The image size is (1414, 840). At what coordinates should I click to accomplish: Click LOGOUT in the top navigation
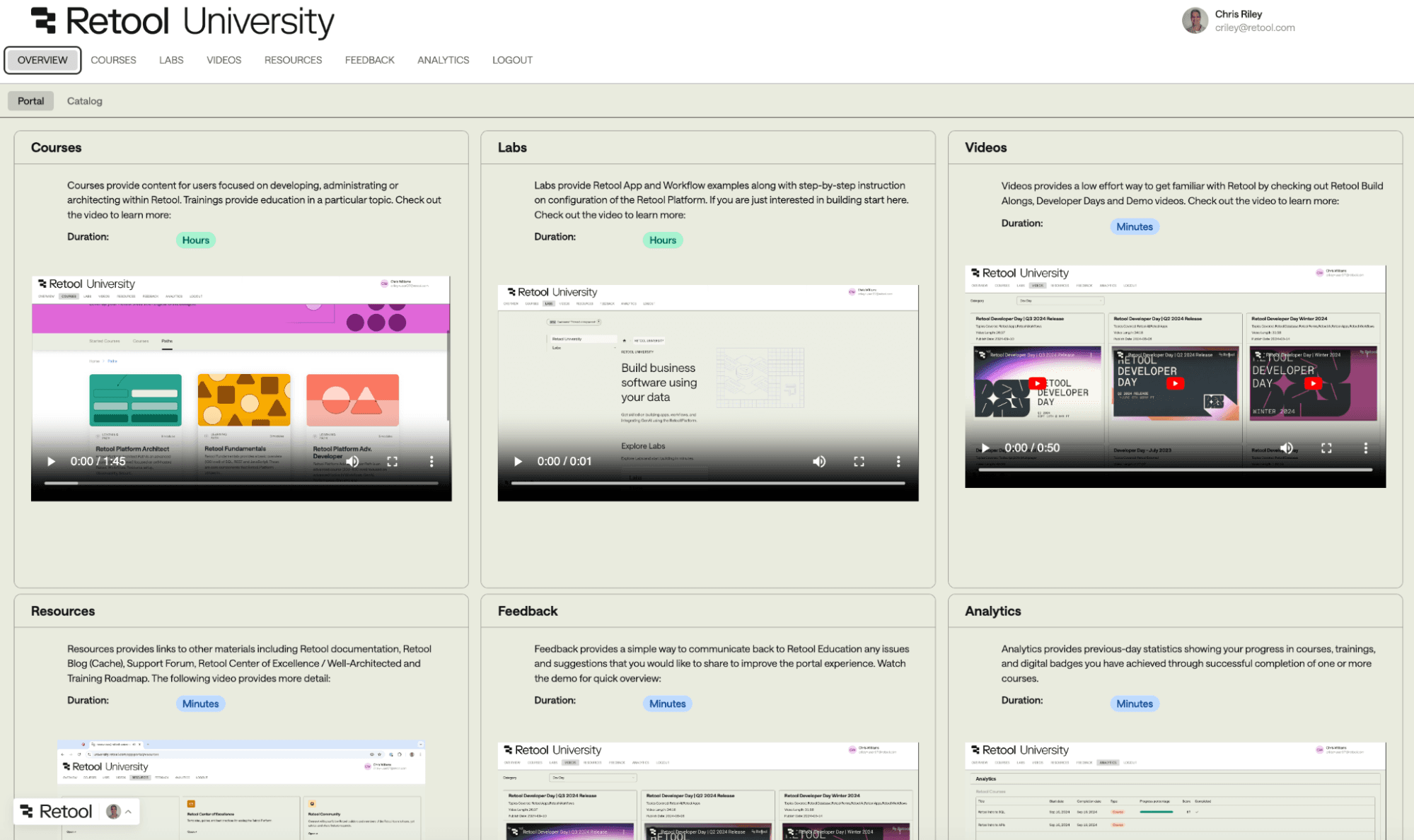click(512, 60)
